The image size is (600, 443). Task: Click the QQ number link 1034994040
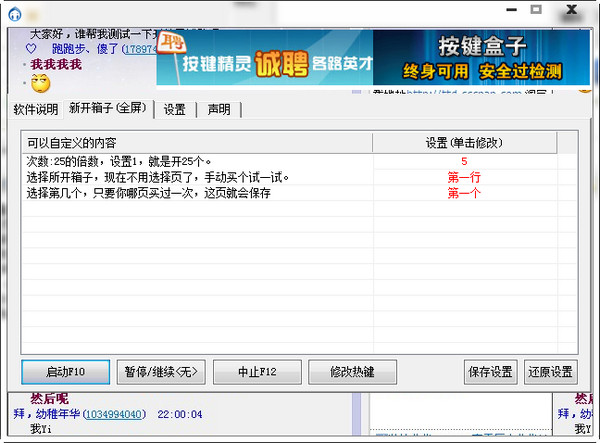tap(114, 414)
